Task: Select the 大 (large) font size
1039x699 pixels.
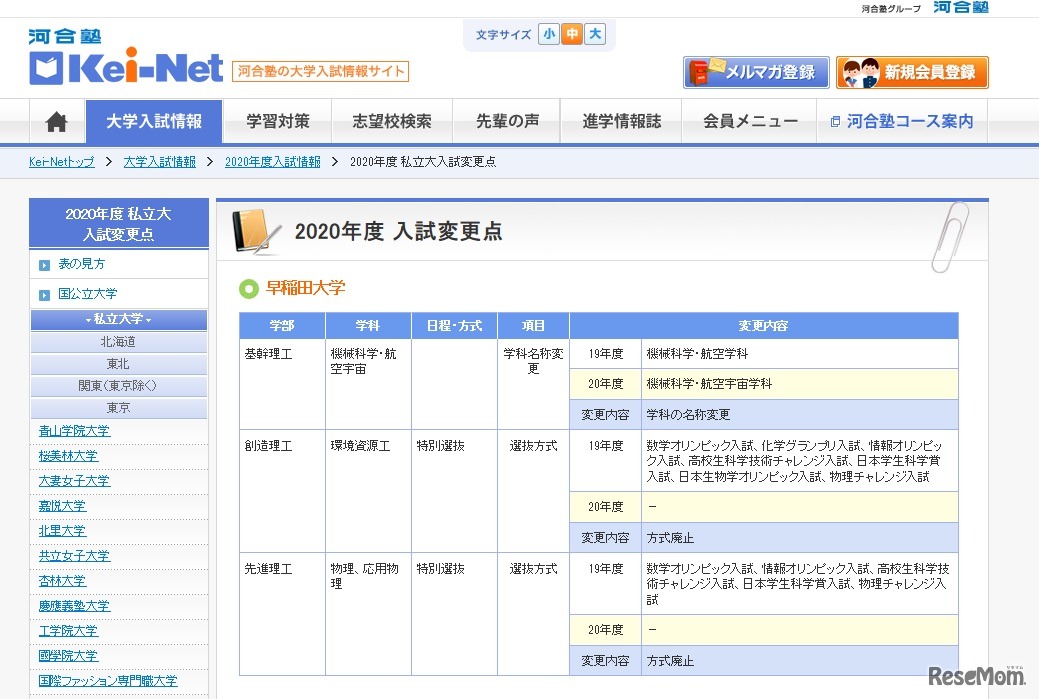Action: 594,33
